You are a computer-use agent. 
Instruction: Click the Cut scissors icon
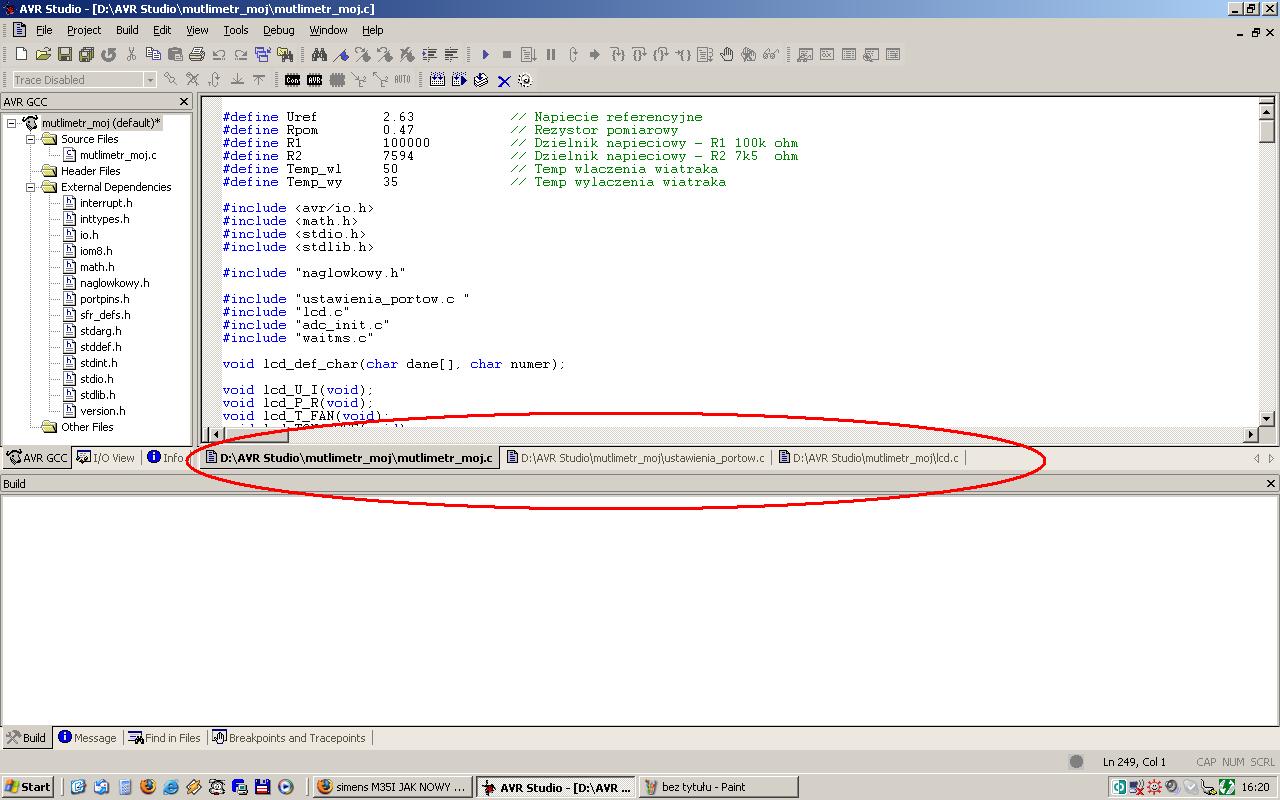tap(131, 54)
